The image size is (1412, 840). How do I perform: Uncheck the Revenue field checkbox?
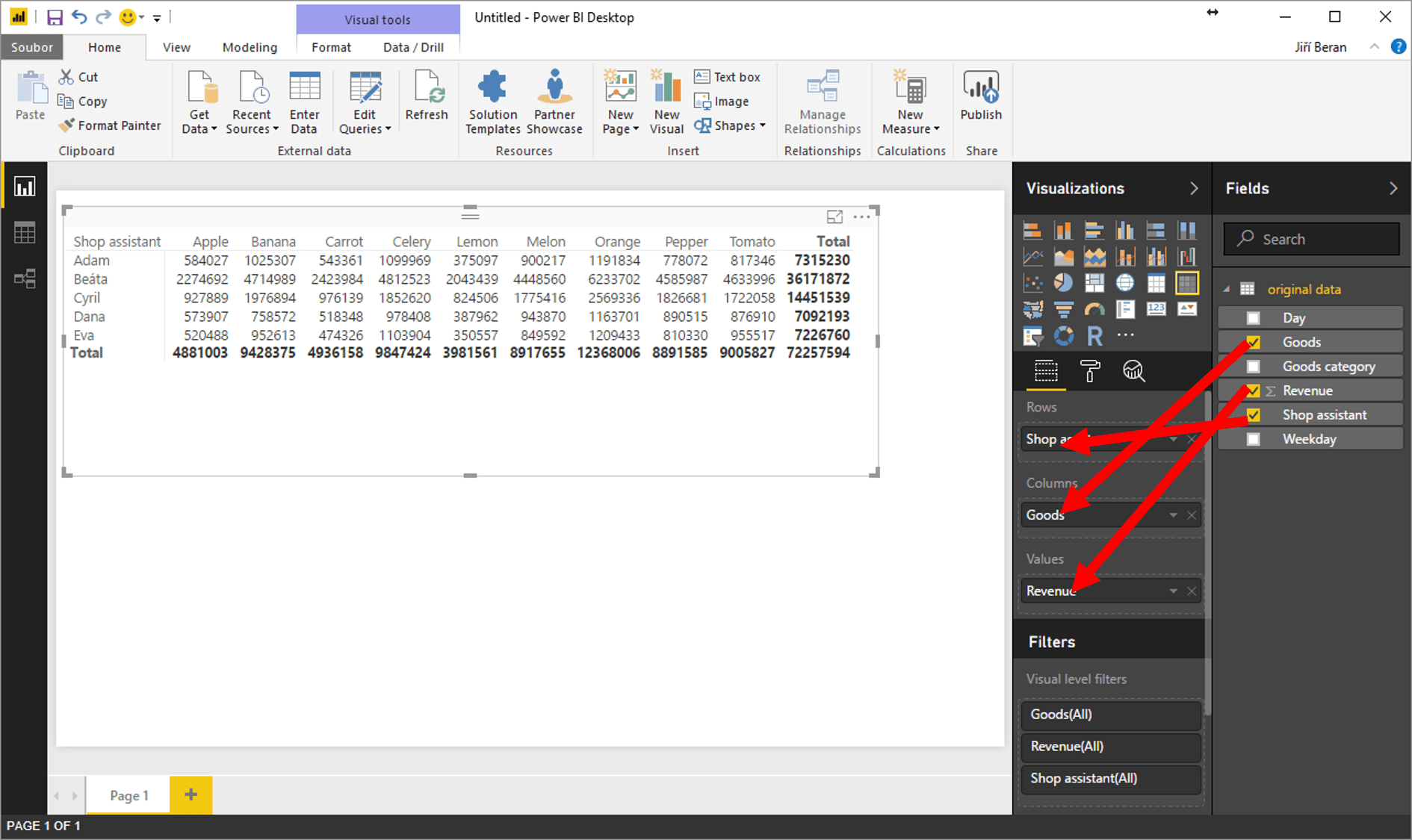[1253, 391]
